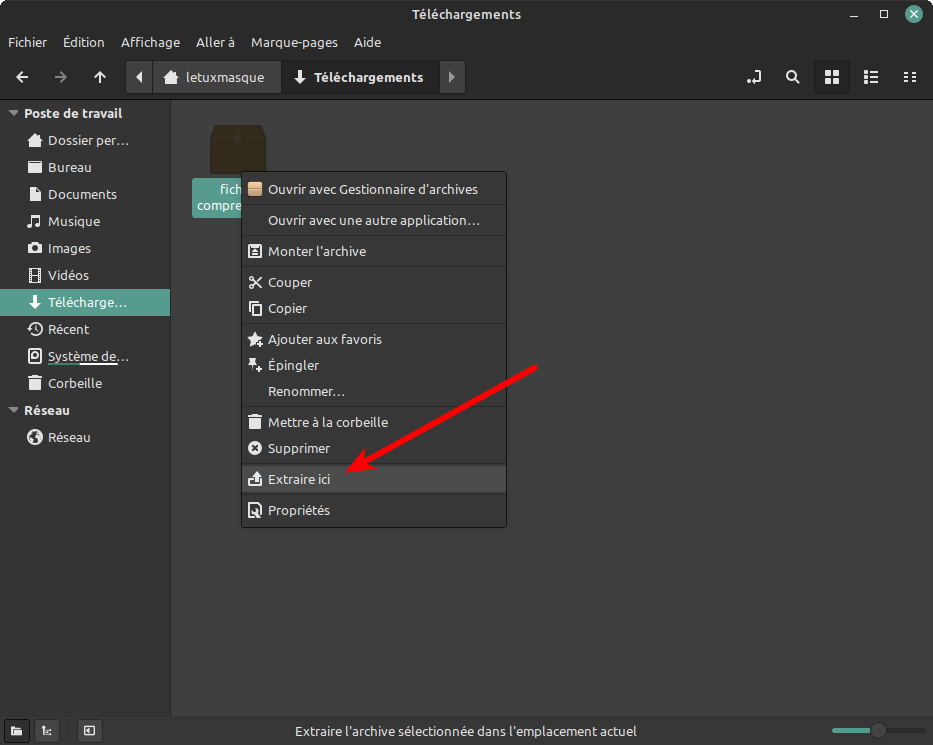Open the search magnifier icon
Screen dimensions: 933x745
point(793,77)
